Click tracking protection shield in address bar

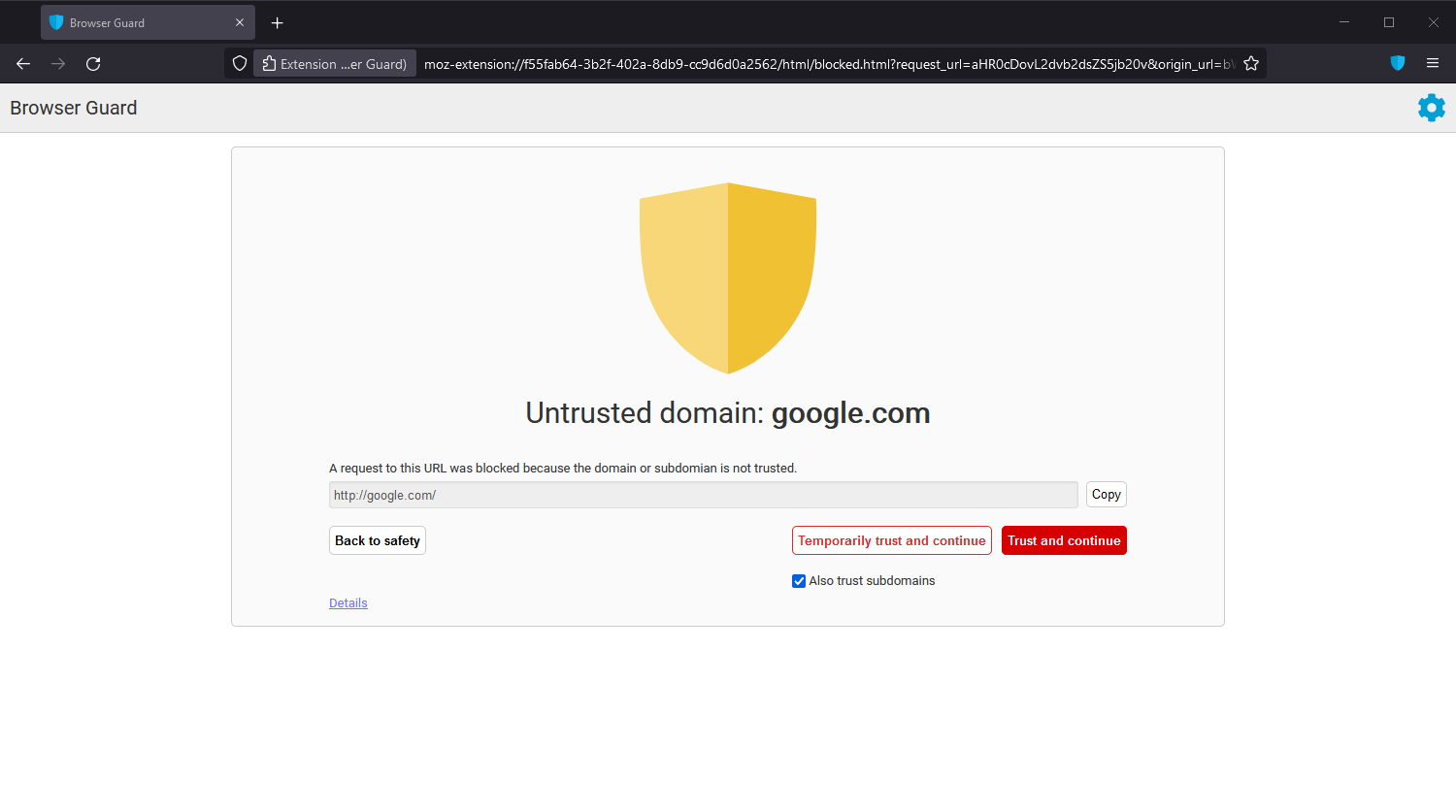pyautogui.click(x=240, y=64)
